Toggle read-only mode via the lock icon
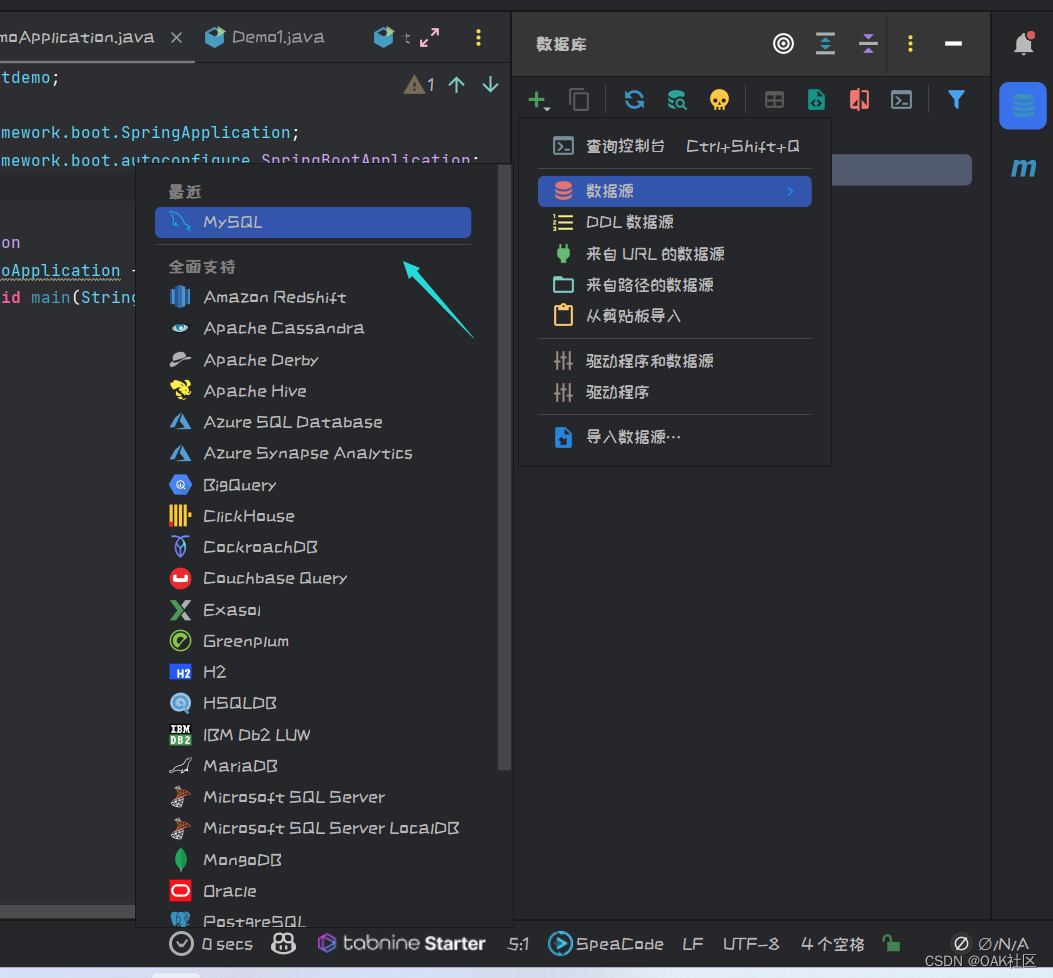1053x978 pixels. point(890,943)
